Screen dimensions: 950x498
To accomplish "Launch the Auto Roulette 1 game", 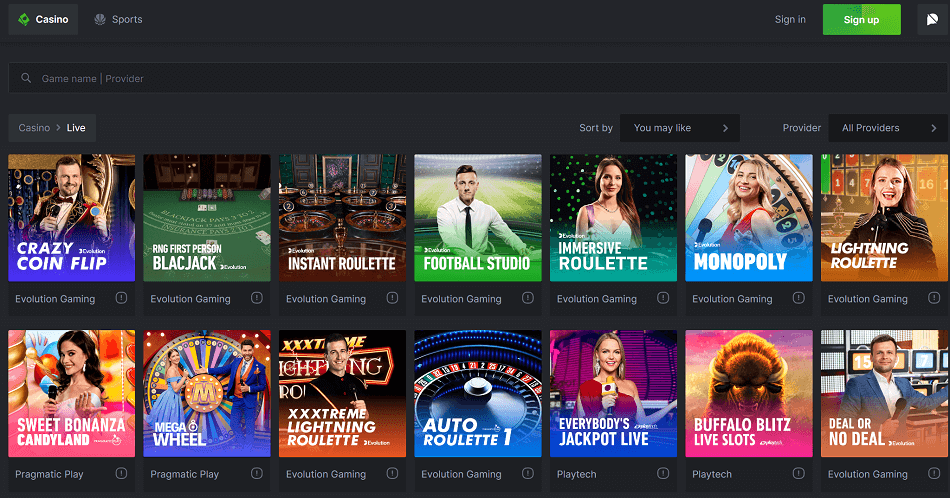I will point(478,393).
